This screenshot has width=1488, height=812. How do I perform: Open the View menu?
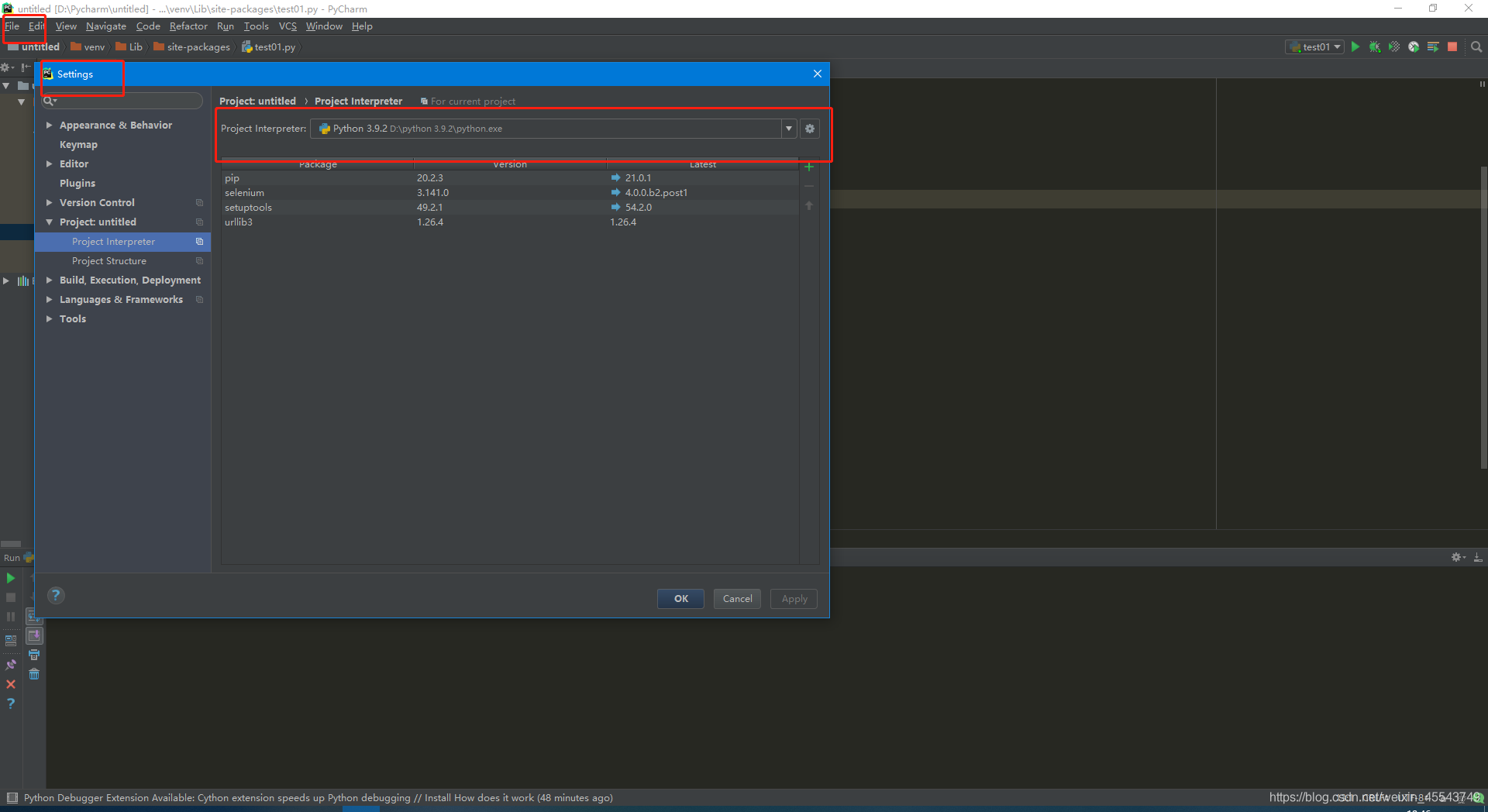(66, 26)
